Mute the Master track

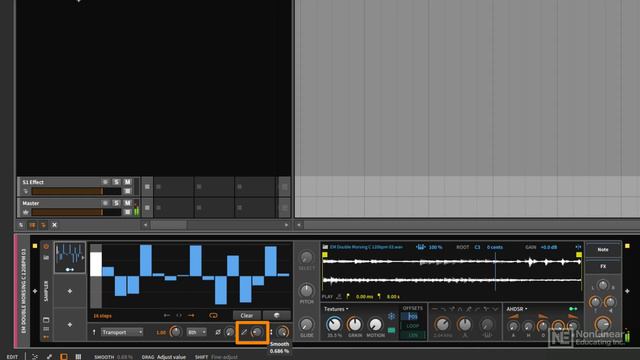[x=127, y=203]
